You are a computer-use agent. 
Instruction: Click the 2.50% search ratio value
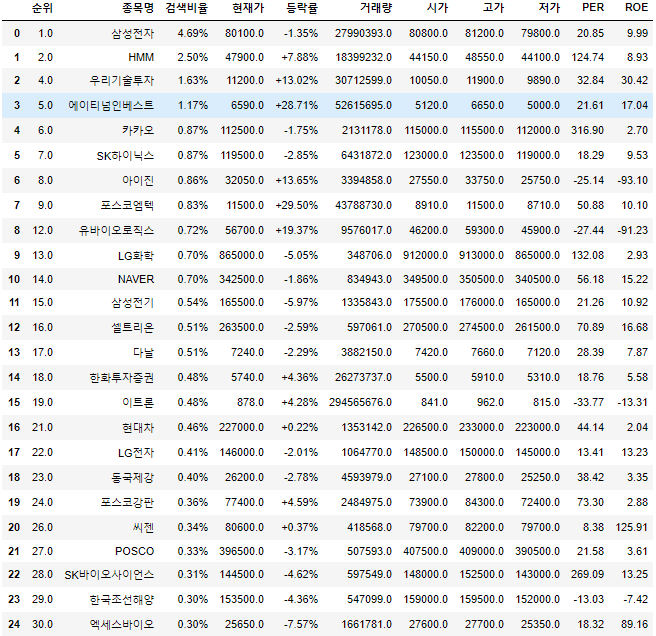point(193,57)
